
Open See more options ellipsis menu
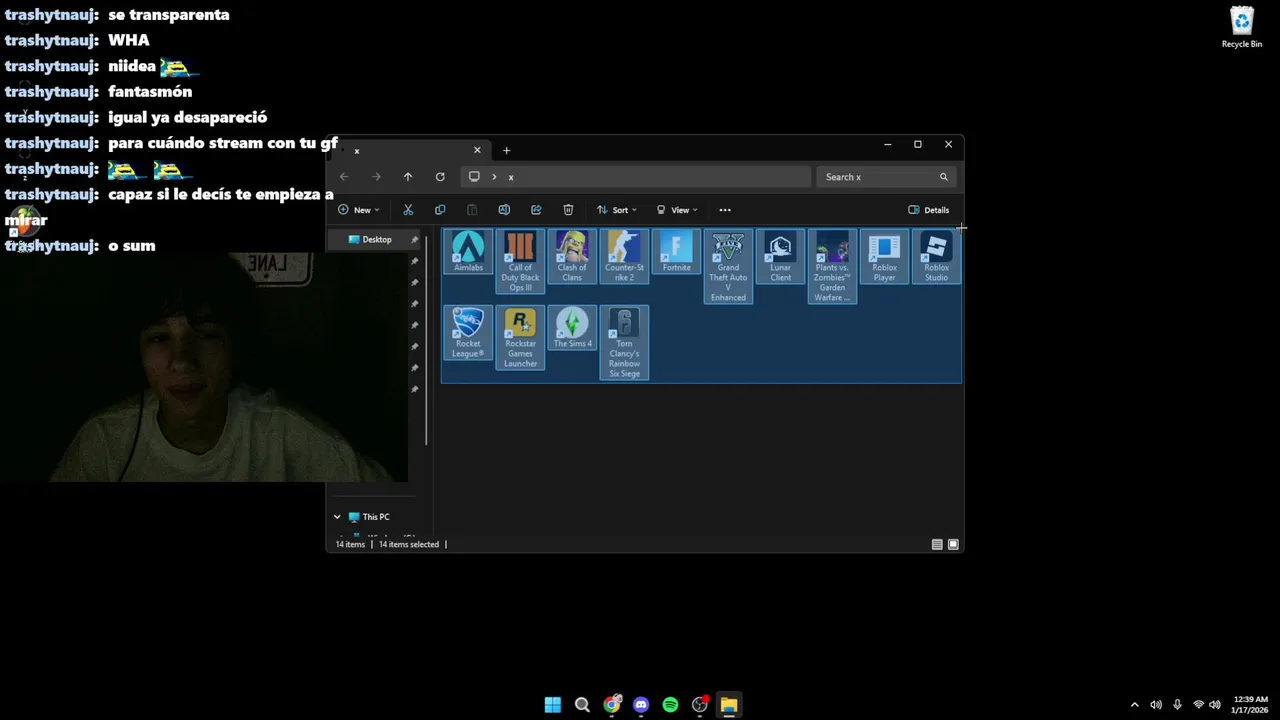click(x=725, y=210)
